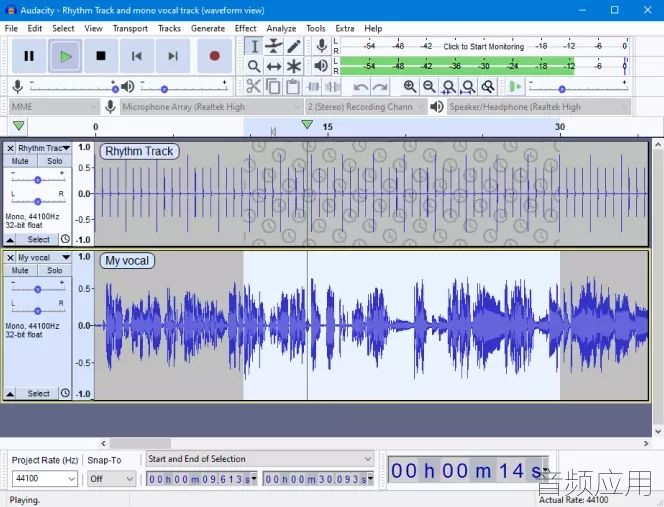Image resolution: width=664 pixels, height=507 pixels.
Task: Skip to start of project
Action: (137, 56)
